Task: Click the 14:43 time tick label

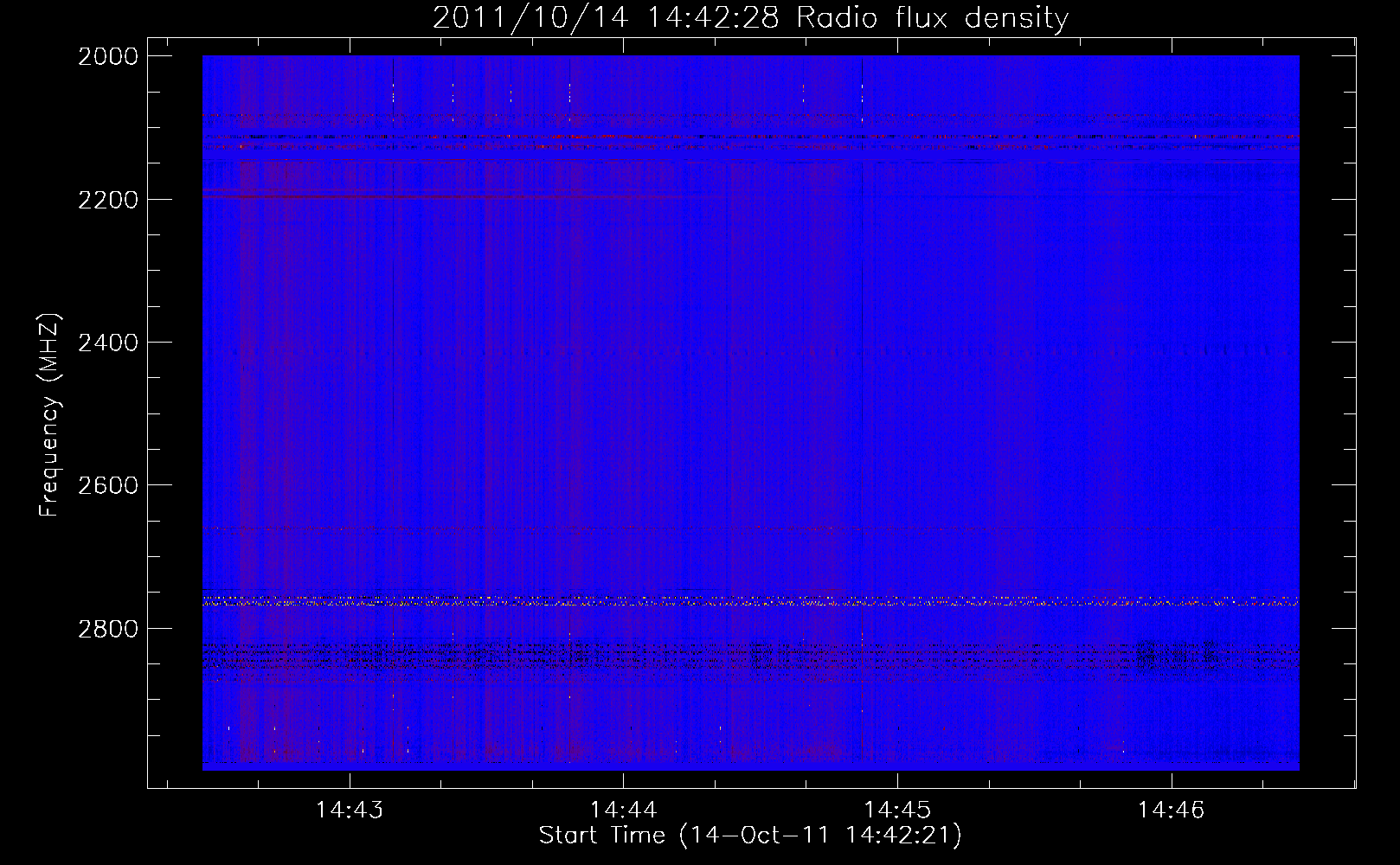Action: click(x=350, y=810)
